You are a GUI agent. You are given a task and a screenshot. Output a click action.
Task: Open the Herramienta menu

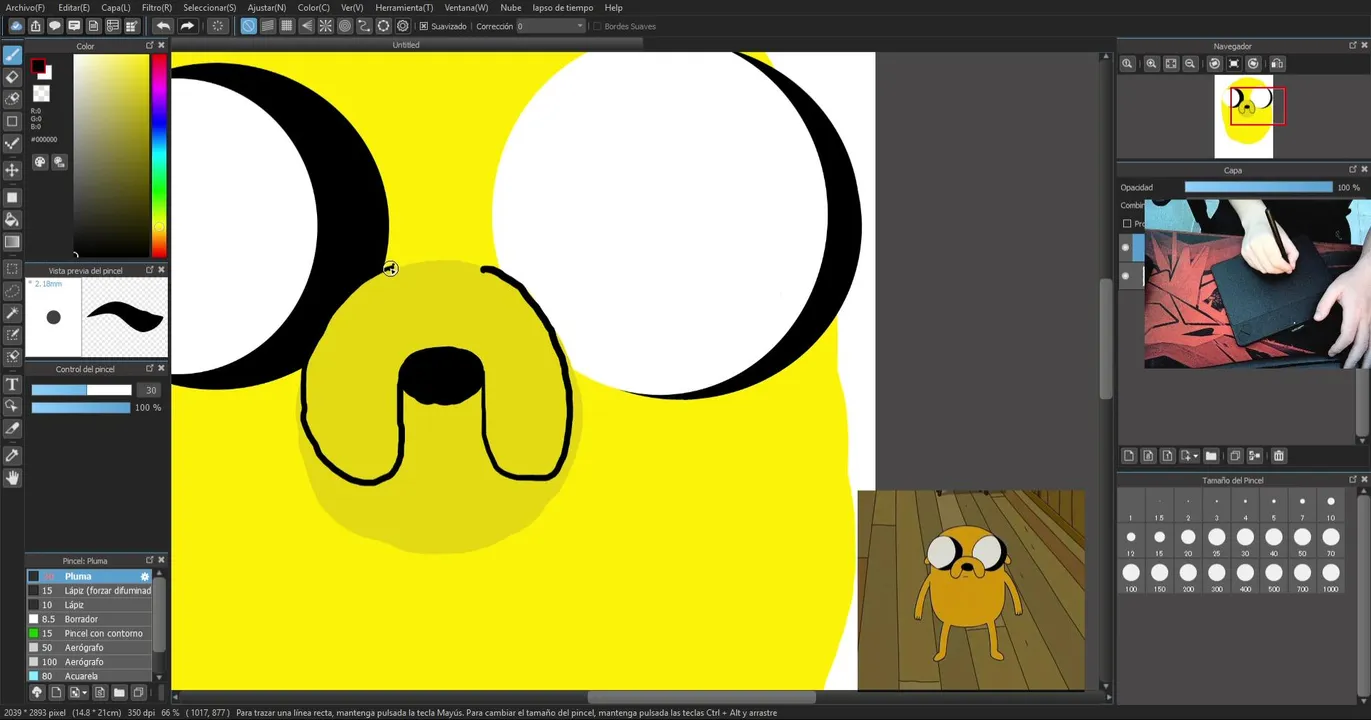(x=404, y=7)
